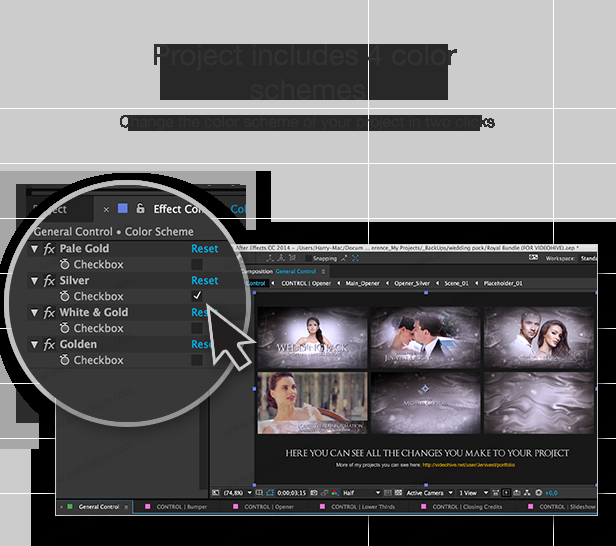Click the Pale Gold Checkbox stopwatch icon
This screenshot has width=616, height=546.
(65, 264)
